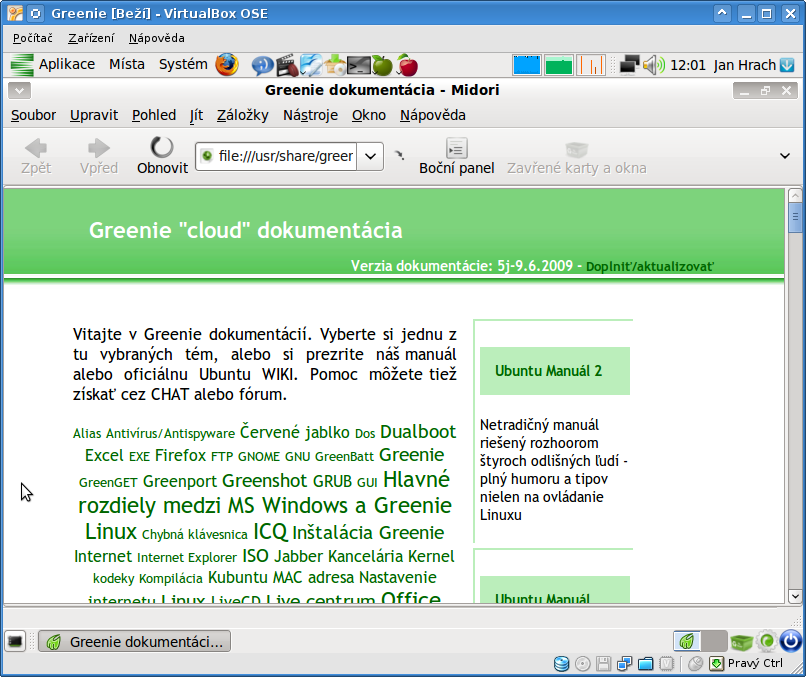
Task: Open the Dualboot topic link
Action: tap(418, 432)
